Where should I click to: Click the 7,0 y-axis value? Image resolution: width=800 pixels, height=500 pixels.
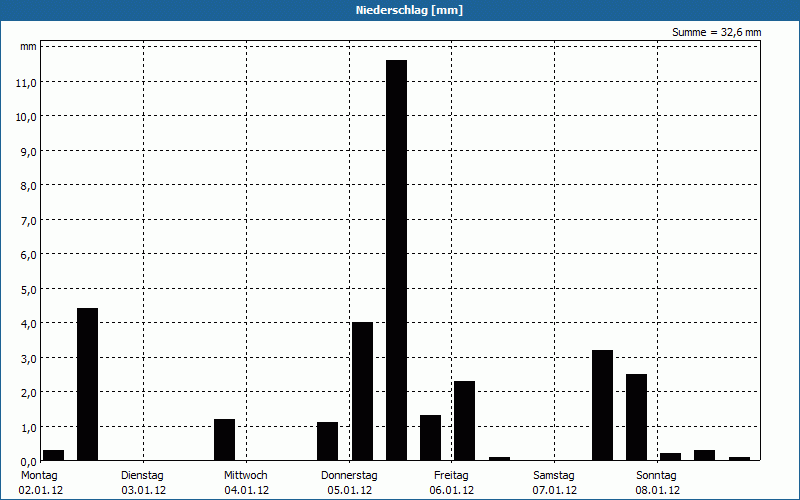tap(29, 220)
